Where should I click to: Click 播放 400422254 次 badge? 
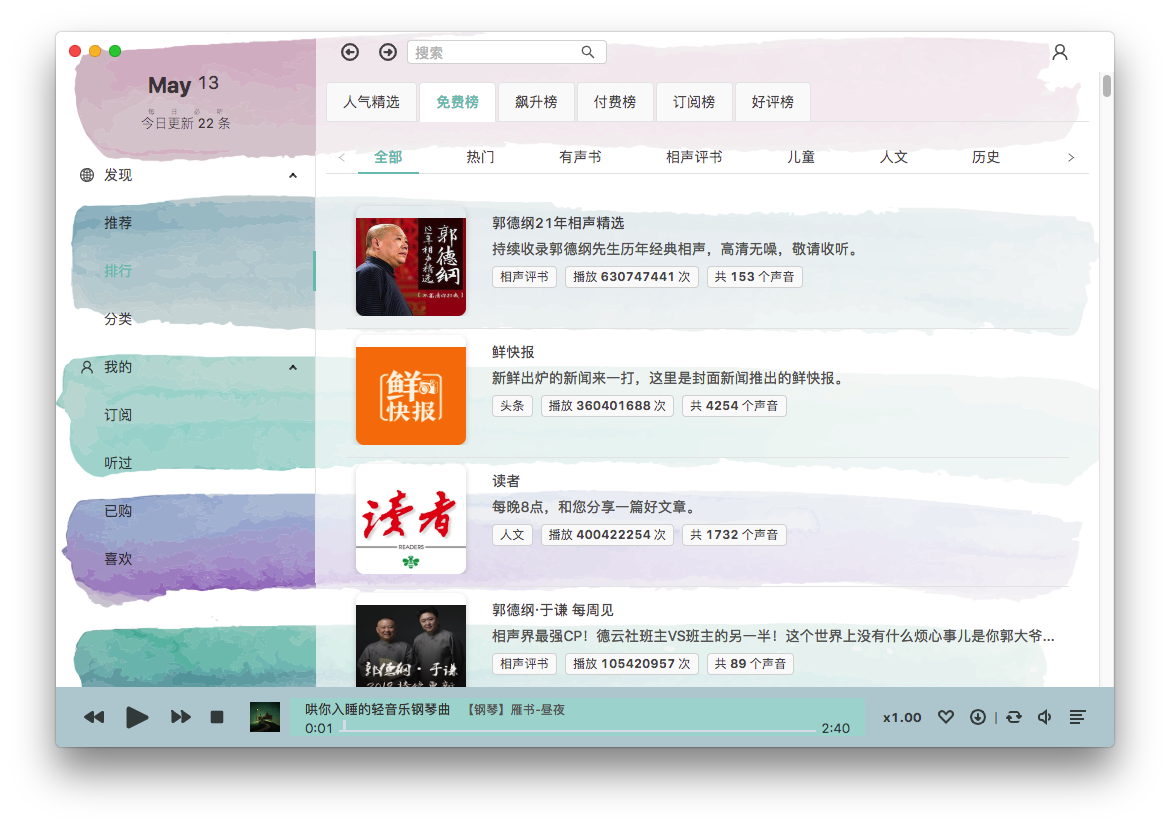[607, 535]
